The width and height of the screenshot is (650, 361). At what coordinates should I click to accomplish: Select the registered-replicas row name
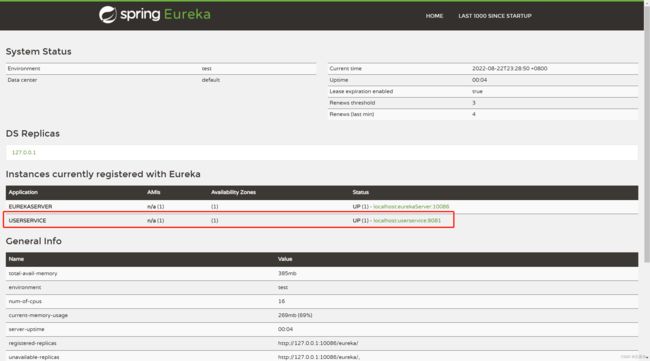coord(32,343)
